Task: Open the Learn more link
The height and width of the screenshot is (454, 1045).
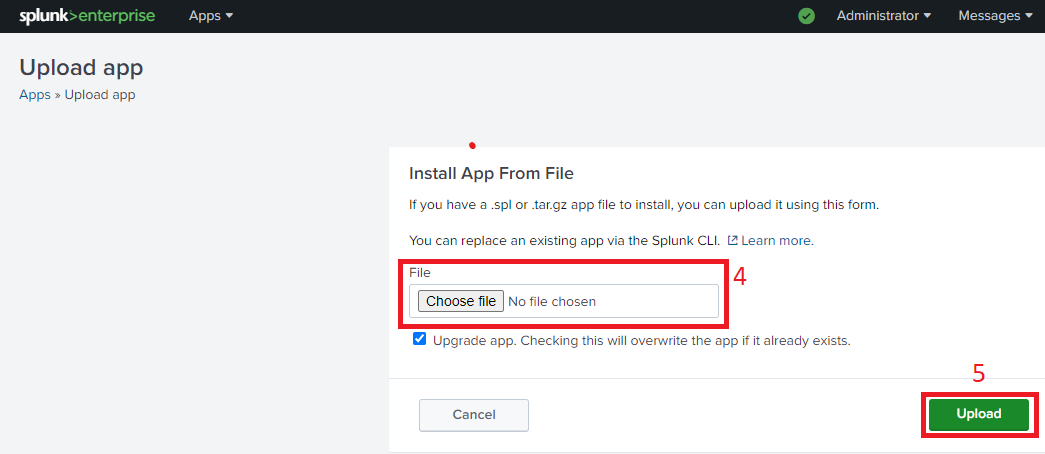Action: click(x=777, y=241)
